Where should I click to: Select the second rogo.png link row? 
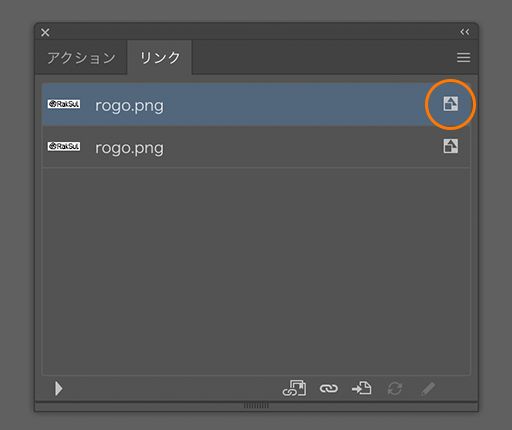click(256, 147)
